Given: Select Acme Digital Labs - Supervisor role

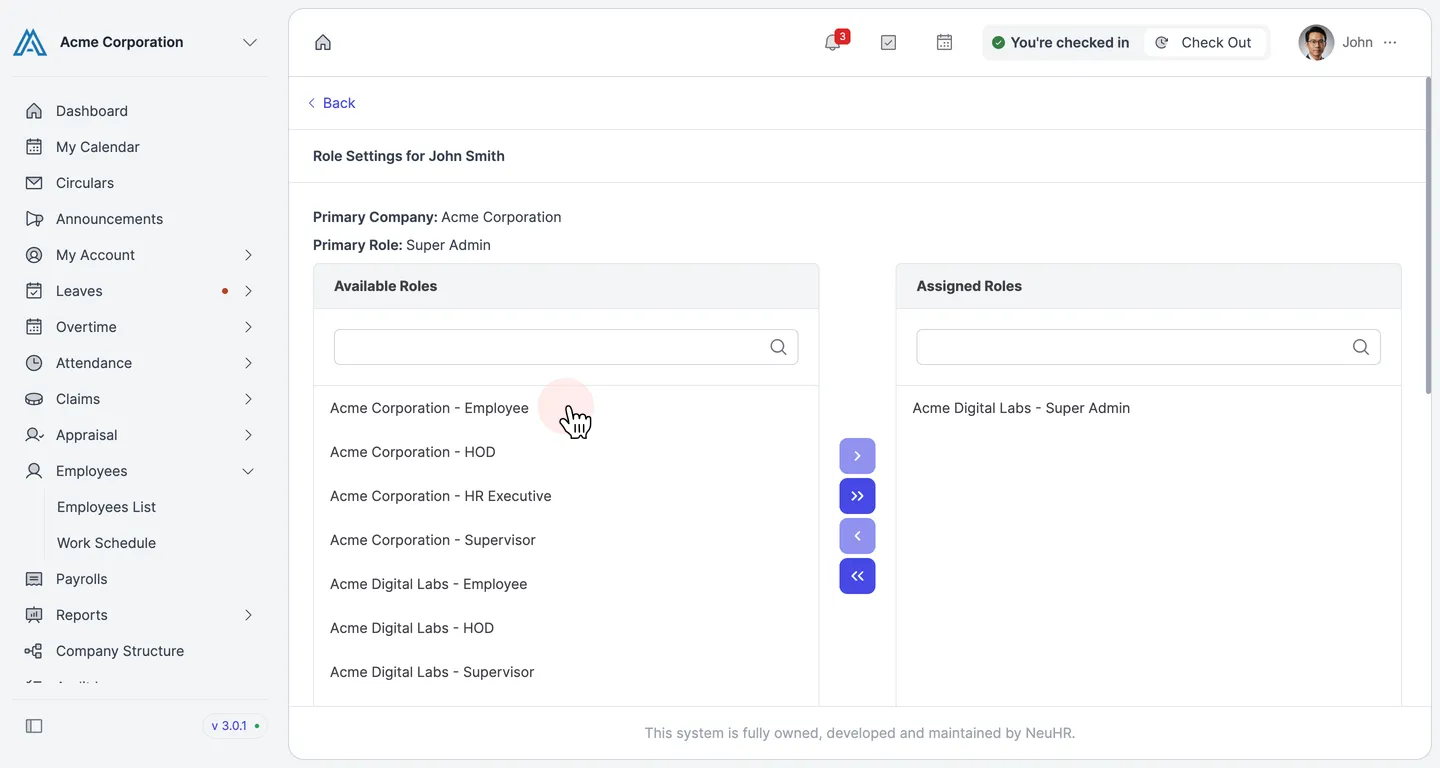Looking at the screenshot, I should point(566,672).
